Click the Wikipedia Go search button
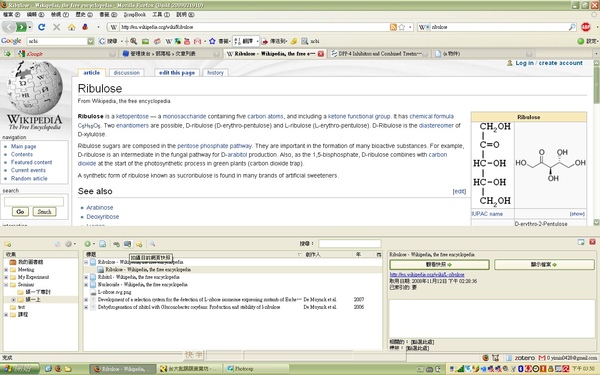 20,212
